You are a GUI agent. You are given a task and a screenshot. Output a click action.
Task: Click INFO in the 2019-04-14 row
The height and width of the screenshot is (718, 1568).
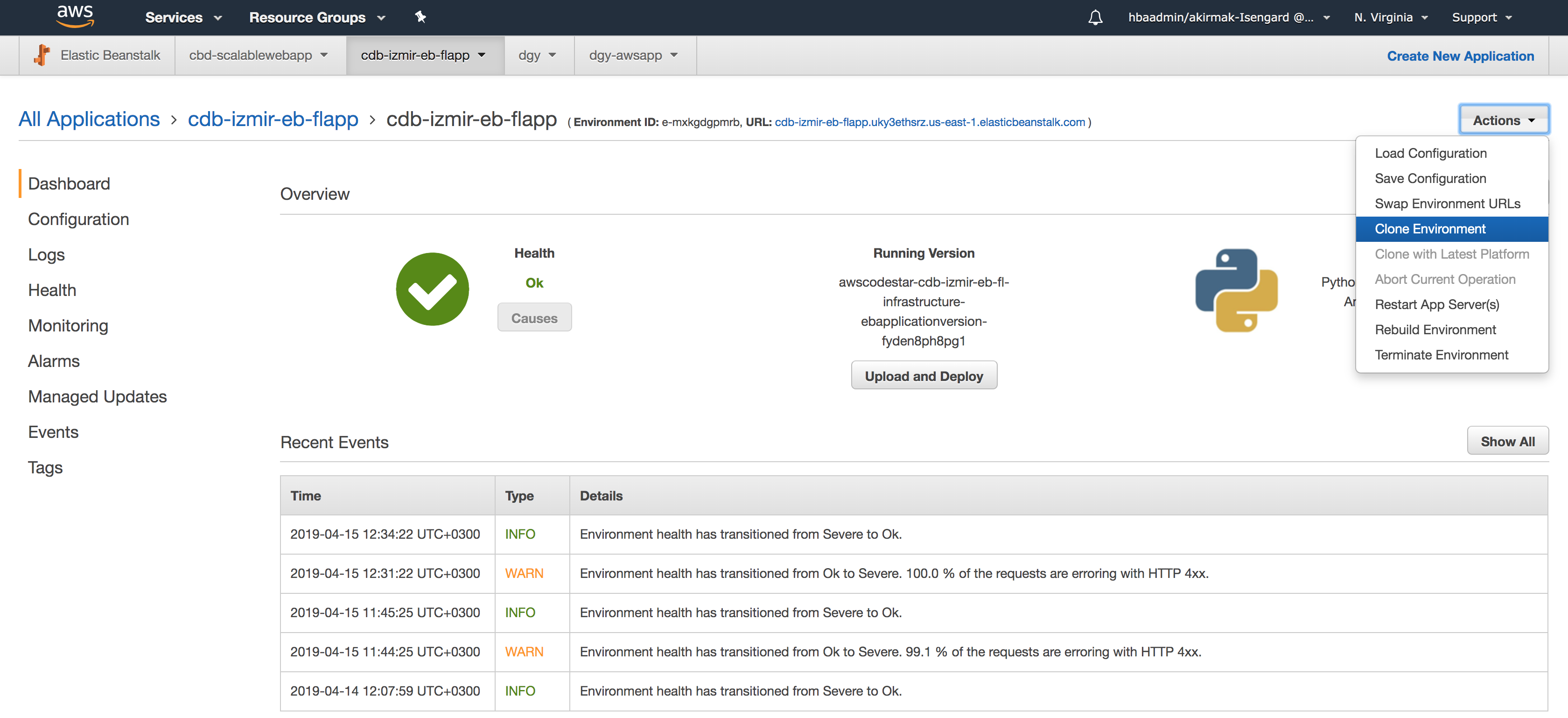pyautogui.click(x=520, y=690)
